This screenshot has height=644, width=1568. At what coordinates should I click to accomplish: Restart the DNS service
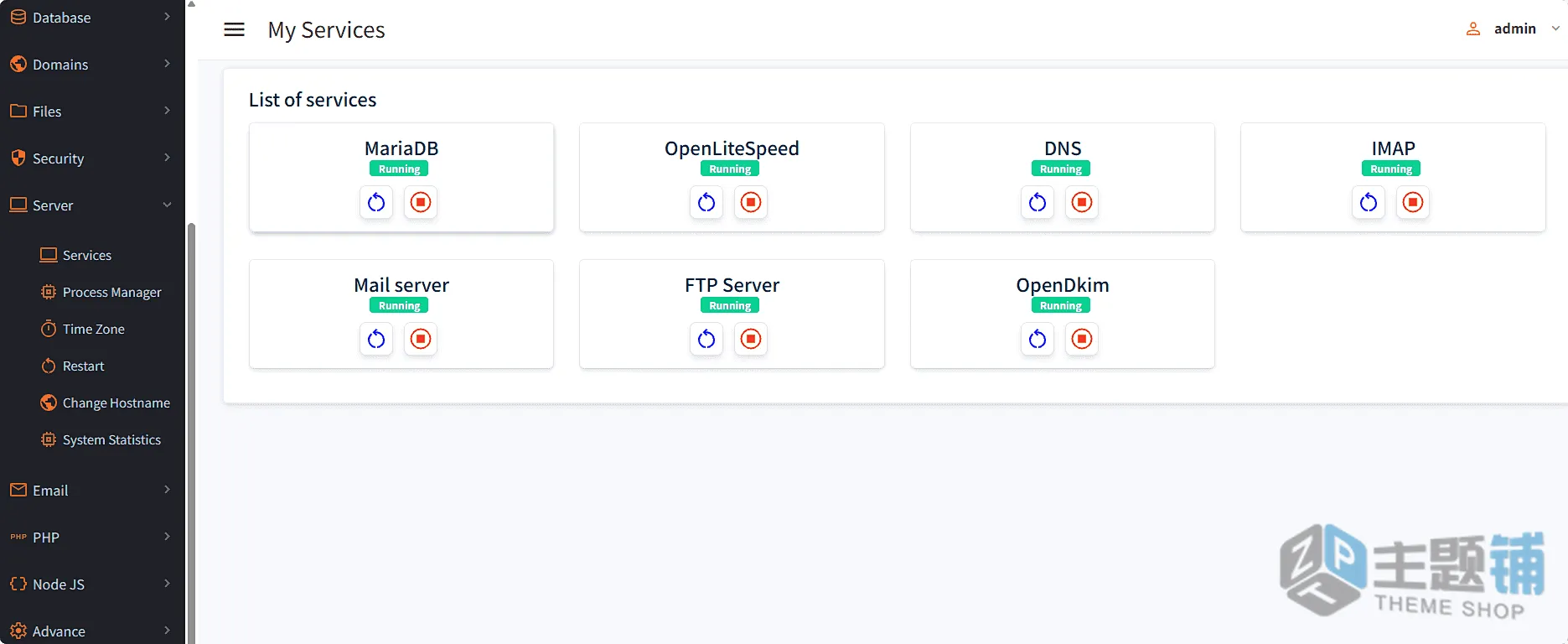(1038, 202)
